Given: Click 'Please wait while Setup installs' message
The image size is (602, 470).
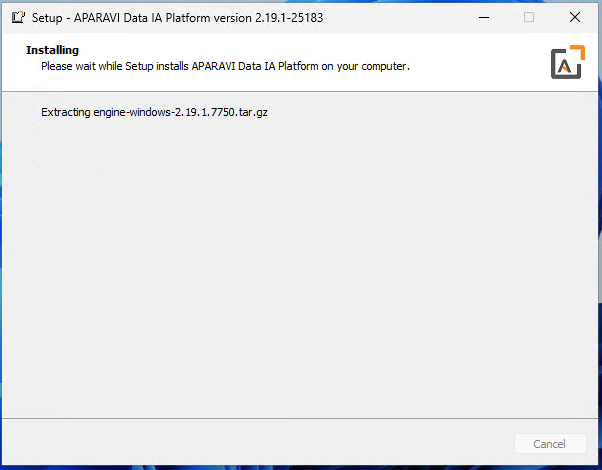Looking at the screenshot, I should pos(225,66).
